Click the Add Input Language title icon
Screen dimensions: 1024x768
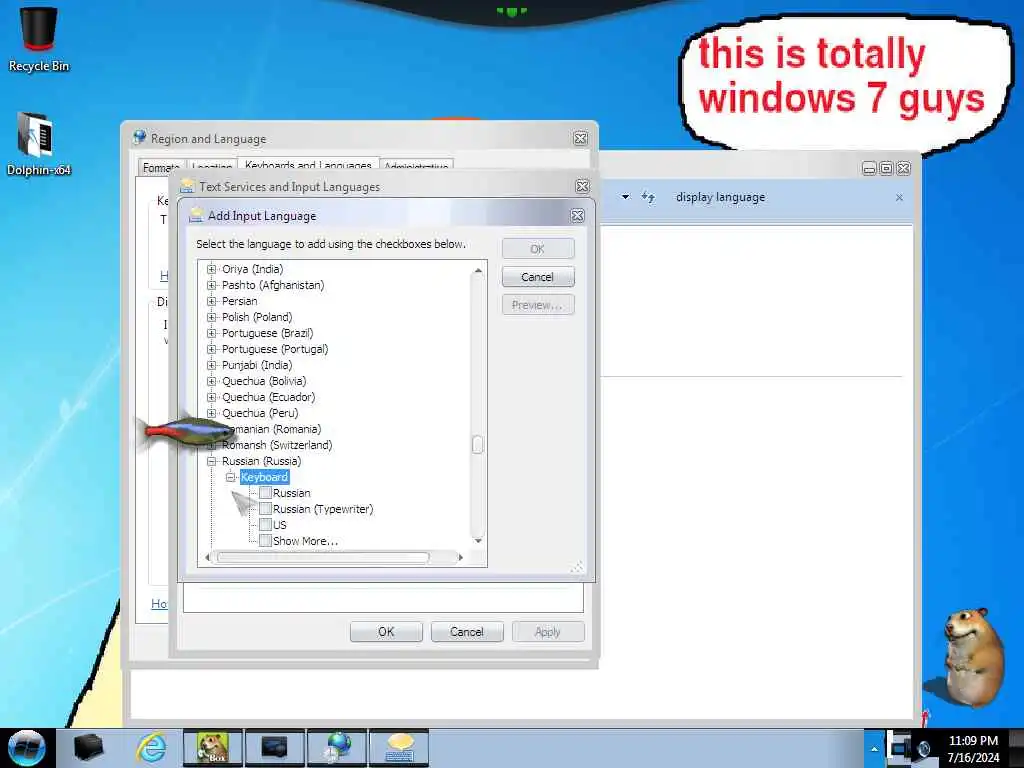(195, 215)
